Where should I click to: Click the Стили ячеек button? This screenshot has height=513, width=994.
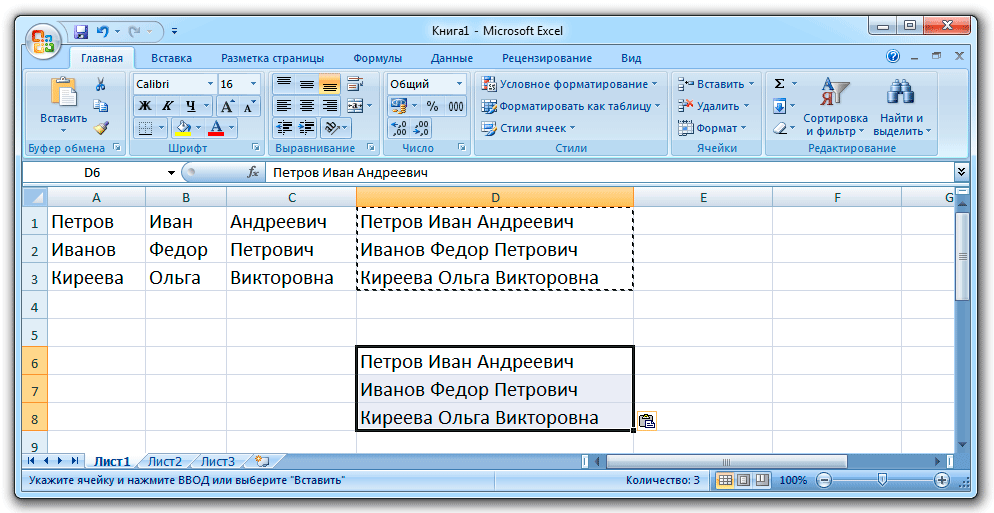point(526,128)
